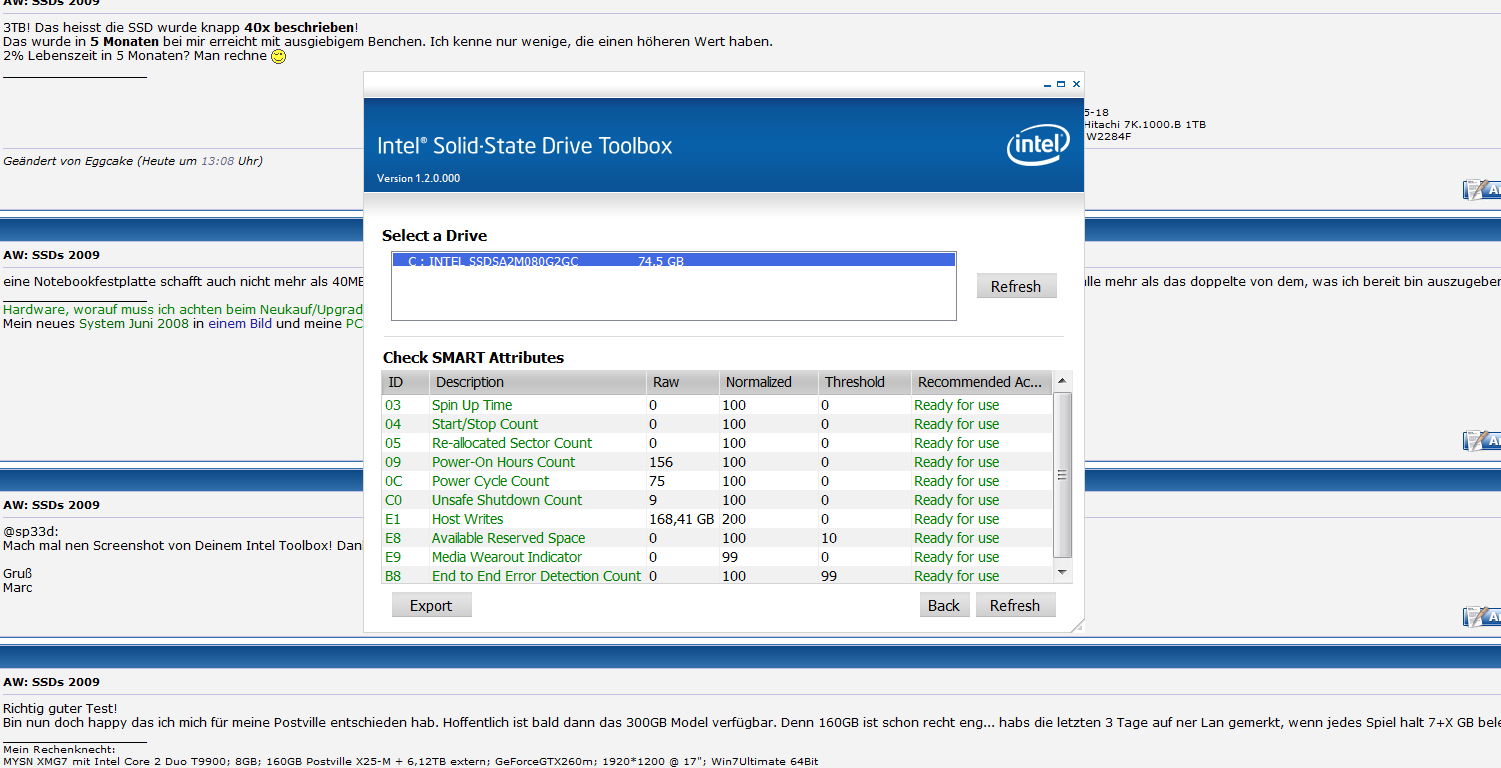This screenshot has width=1501, height=768.
Task: Select the Unsafe Shutdown Count row
Action: point(717,500)
